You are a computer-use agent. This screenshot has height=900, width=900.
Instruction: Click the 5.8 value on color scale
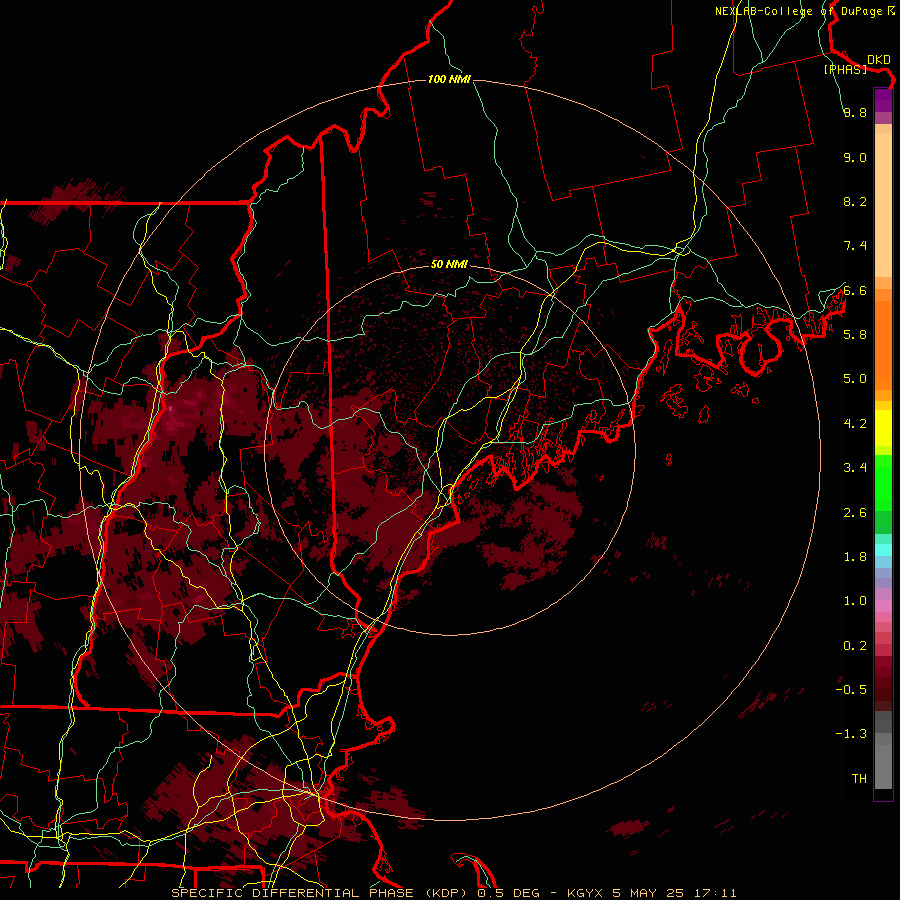[x=855, y=335]
